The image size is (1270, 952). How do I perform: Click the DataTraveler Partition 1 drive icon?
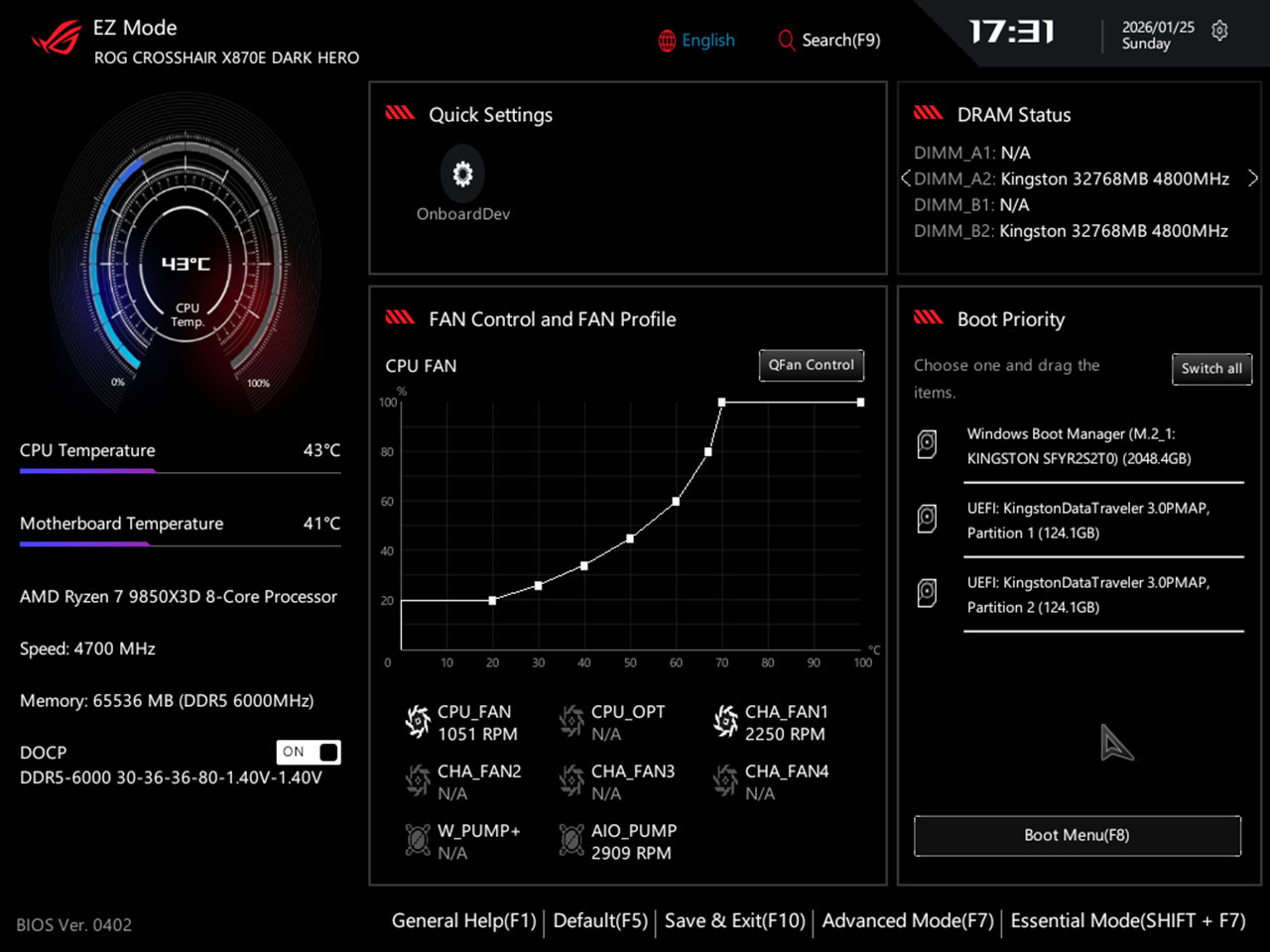tap(927, 519)
